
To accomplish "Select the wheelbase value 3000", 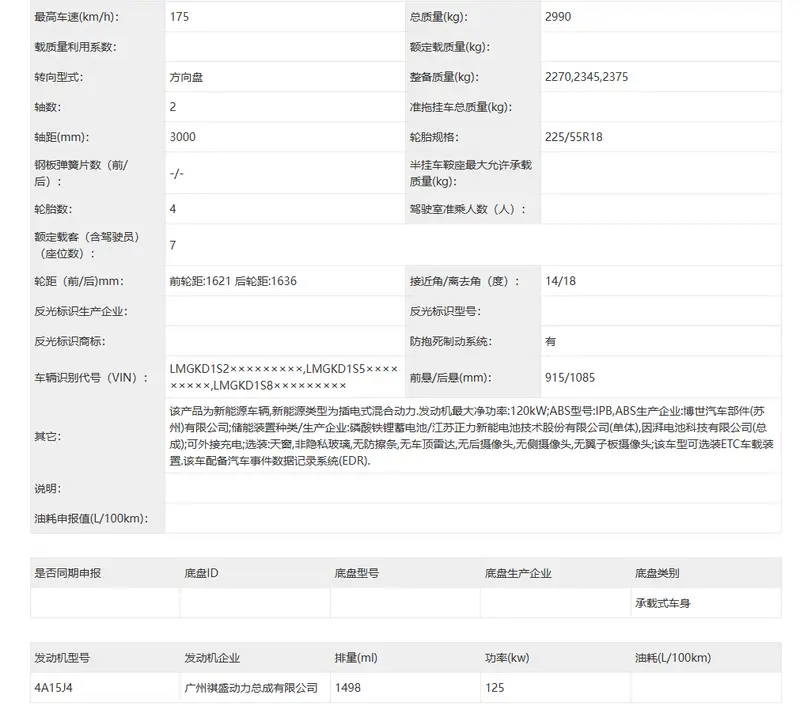I will click(x=183, y=137).
